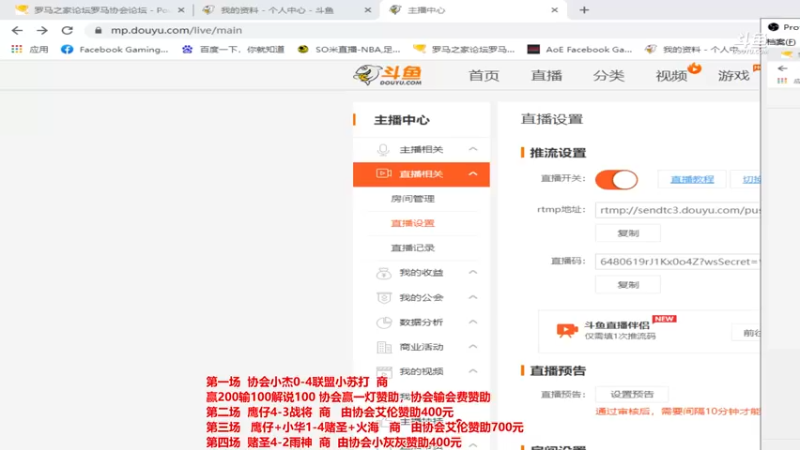The image size is (800, 450).
Task: Expand the 我的收益 chevron
Action: coord(473,272)
